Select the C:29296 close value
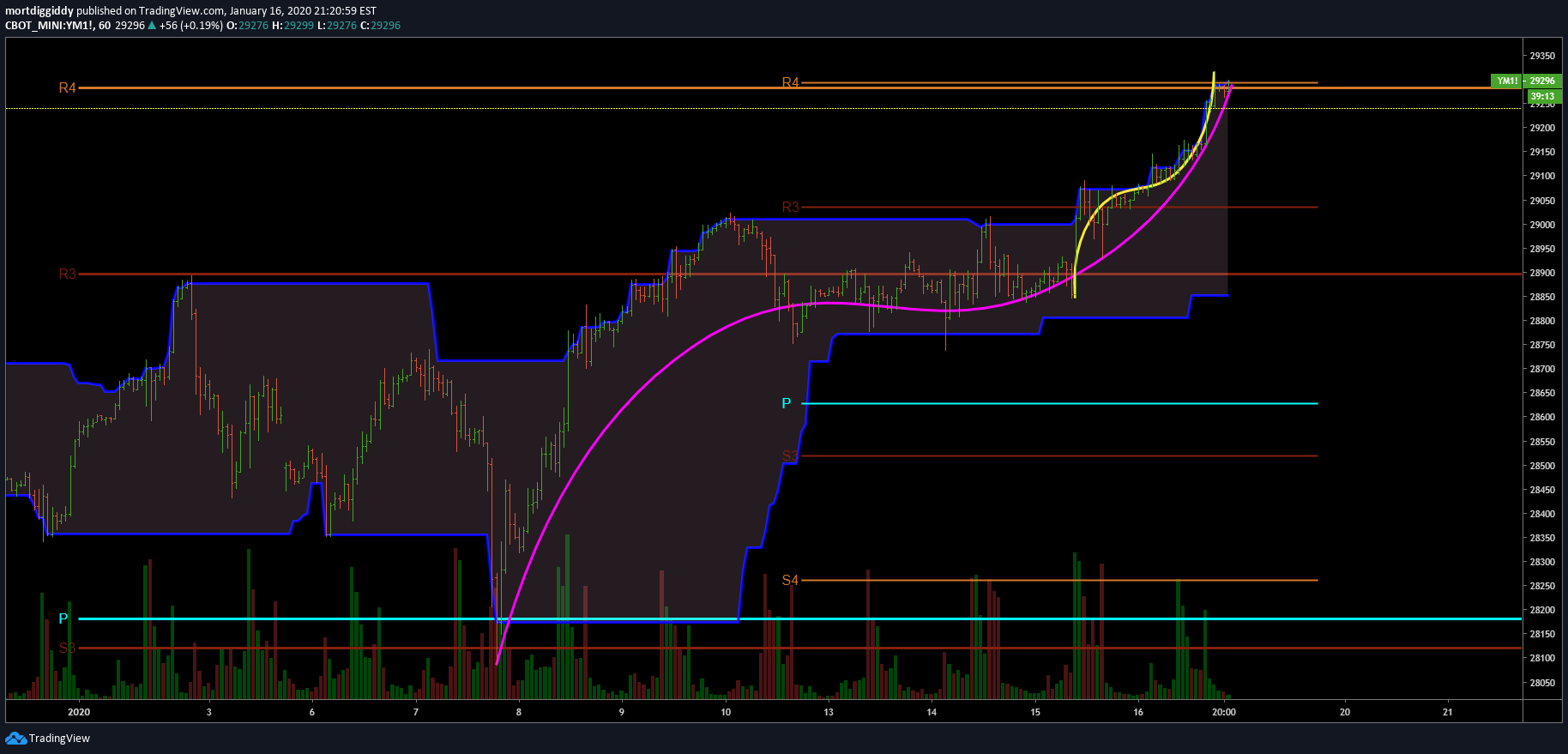 tap(381, 26)
